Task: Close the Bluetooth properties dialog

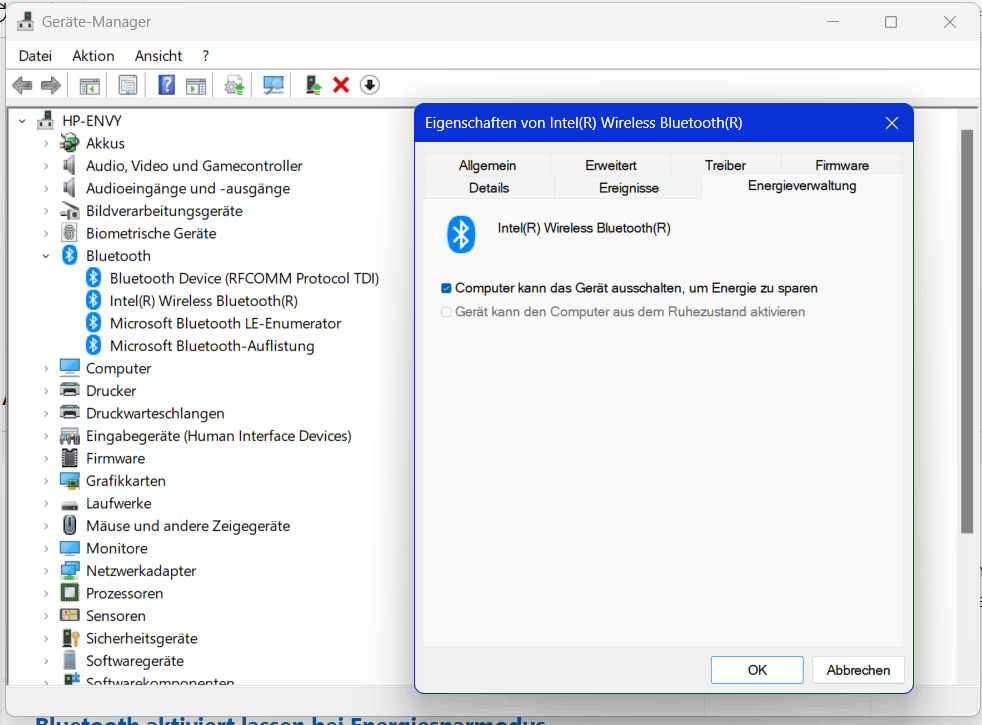Action: 892,123
